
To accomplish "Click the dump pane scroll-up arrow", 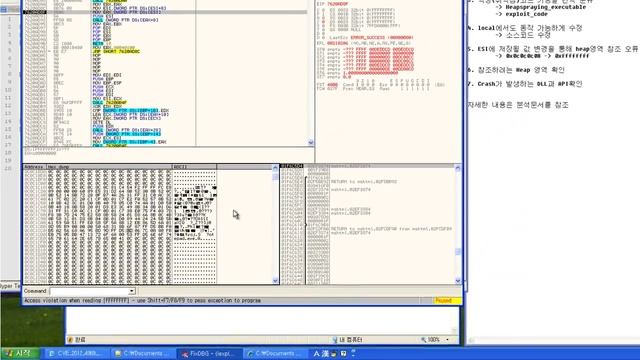I will [276, 168].
